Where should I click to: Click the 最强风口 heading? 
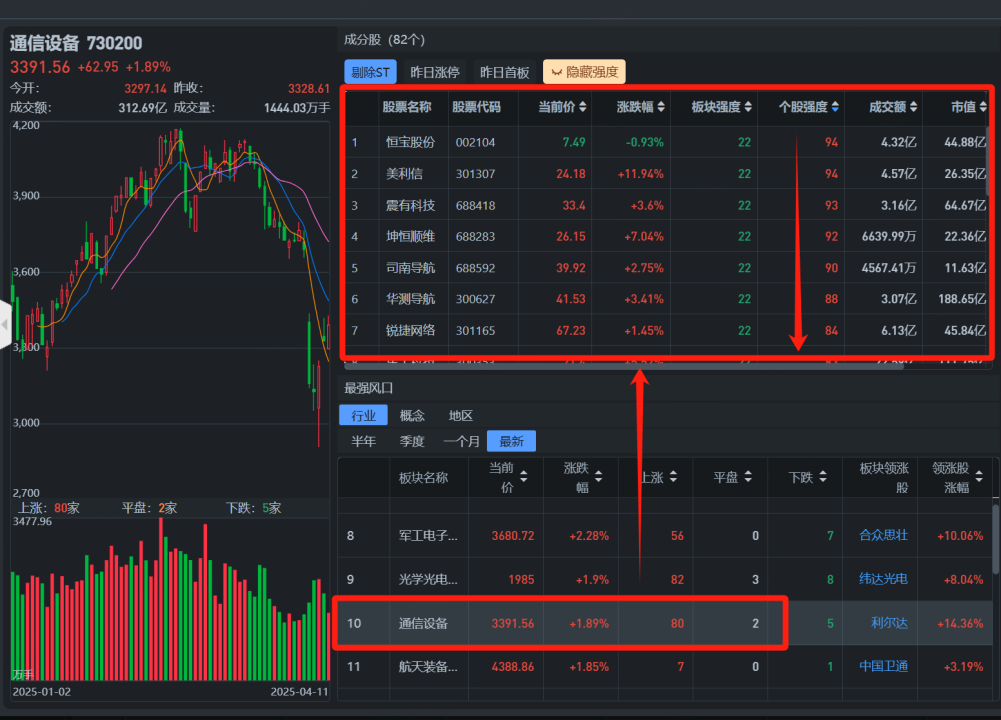(368, 388)
